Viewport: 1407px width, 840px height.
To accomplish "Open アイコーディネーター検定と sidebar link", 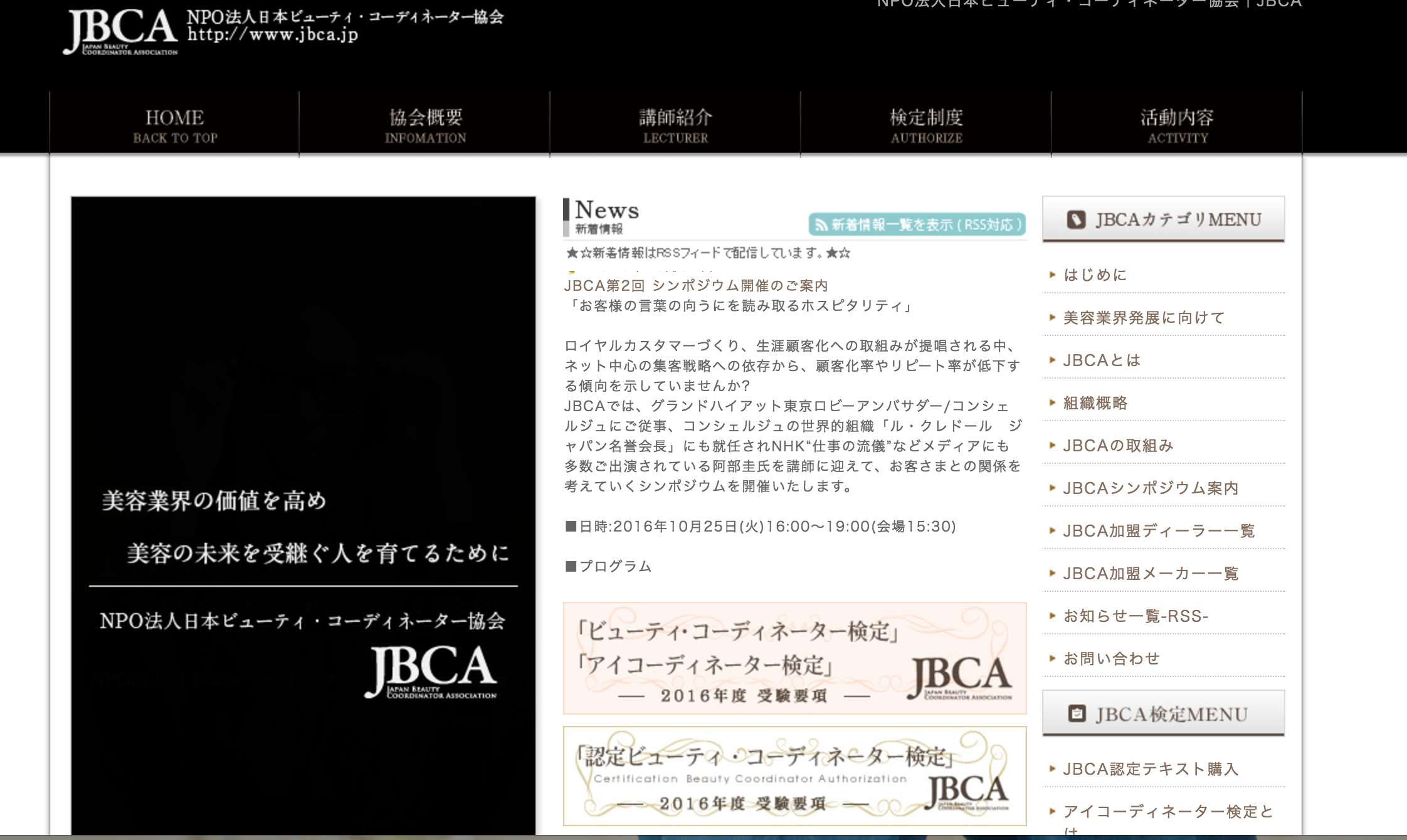I will (x=1167, y=812).
